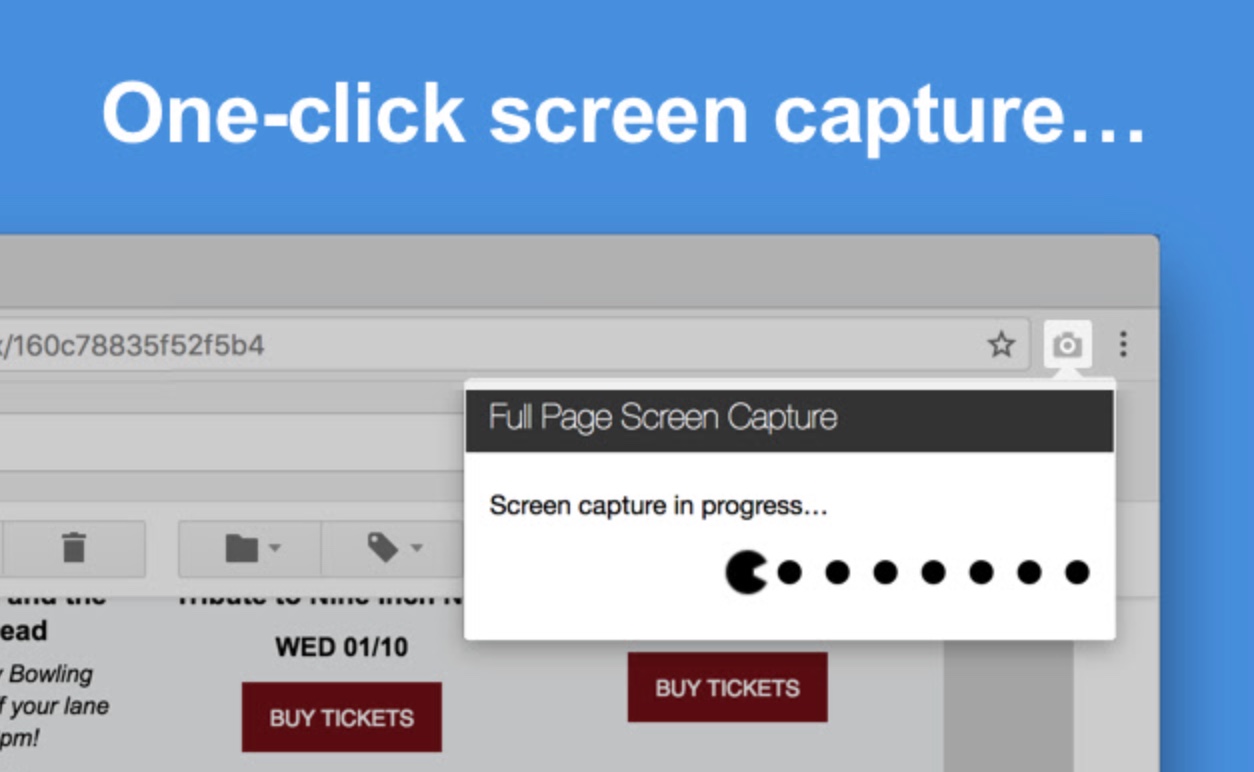Click the 'Screen capture in progress…' text
Image resolution: width=1254 pixels, height=772 pixels.
[x=658, y=506]
